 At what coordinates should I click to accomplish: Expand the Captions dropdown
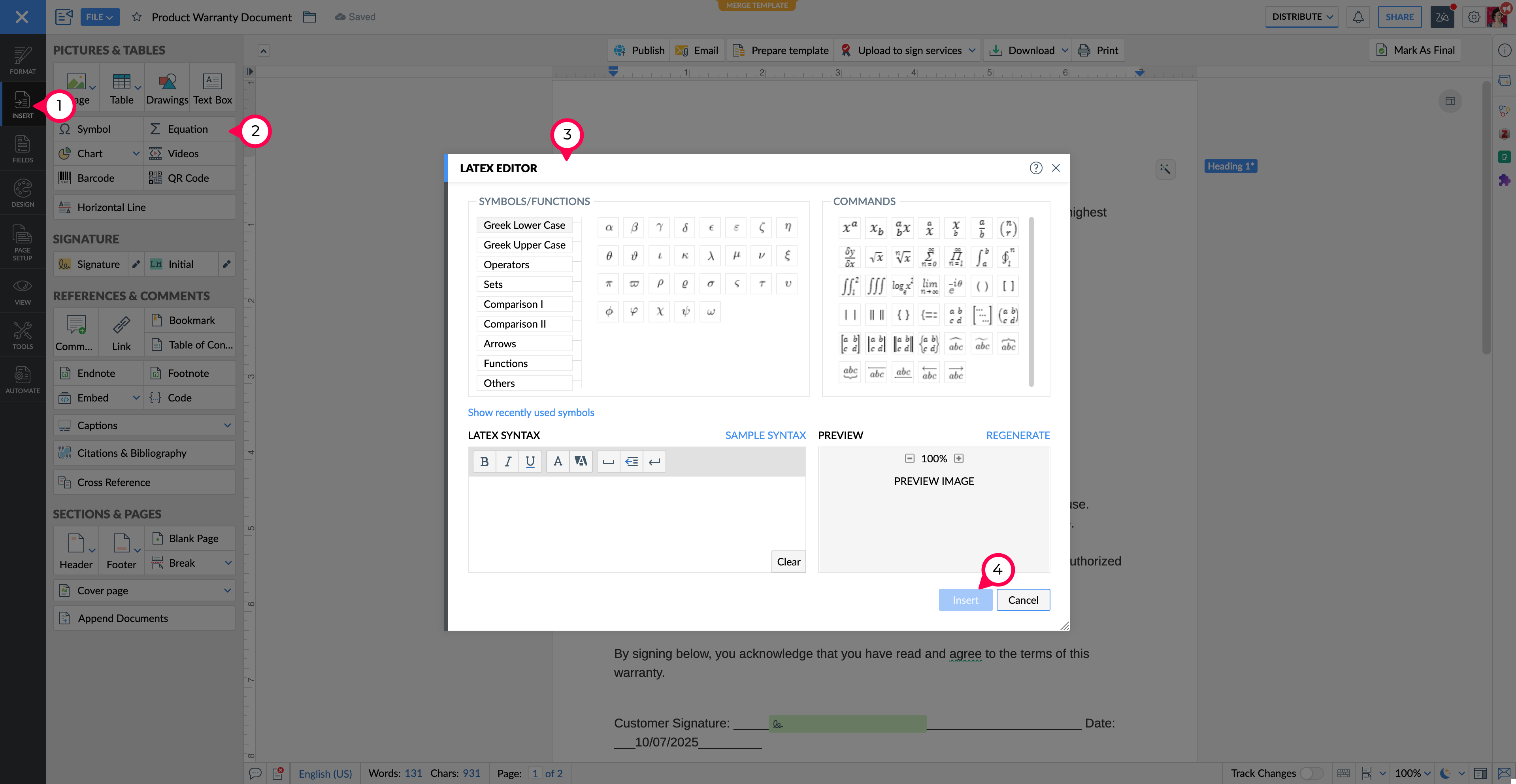click(227, 425)
